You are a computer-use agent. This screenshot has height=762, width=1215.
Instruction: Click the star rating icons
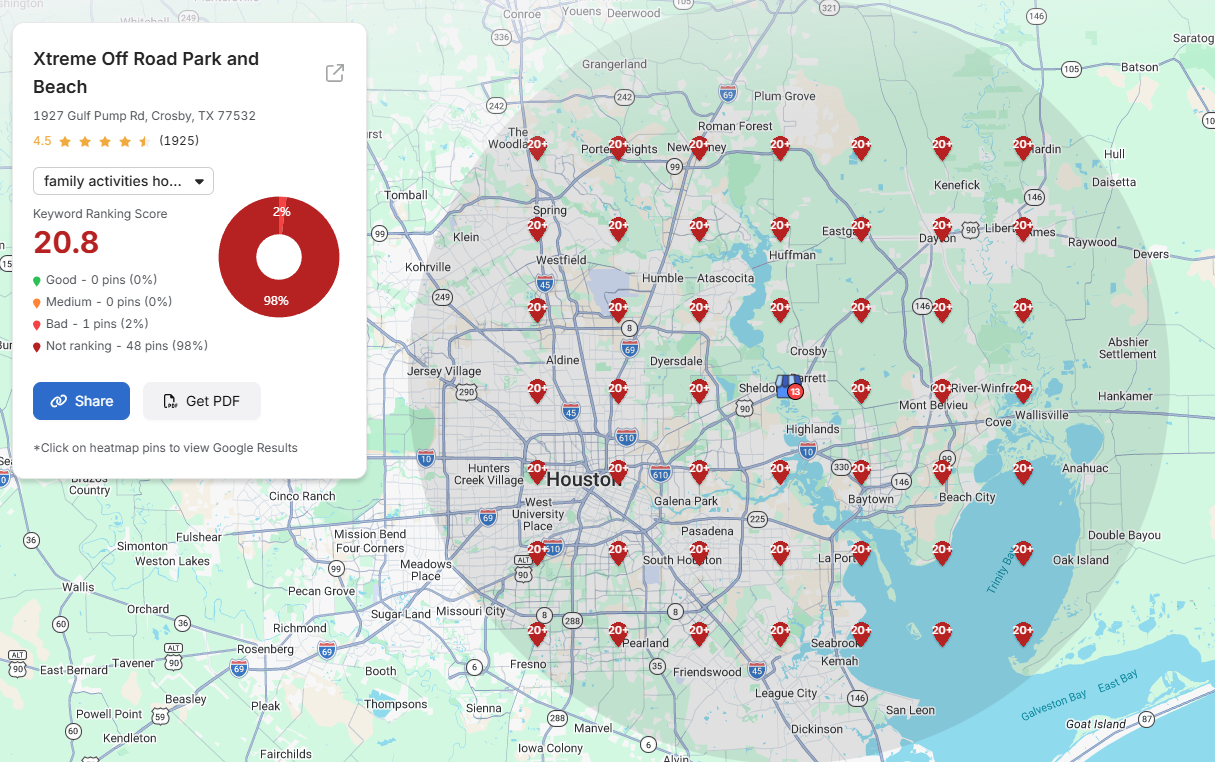[x=104, y=141]
